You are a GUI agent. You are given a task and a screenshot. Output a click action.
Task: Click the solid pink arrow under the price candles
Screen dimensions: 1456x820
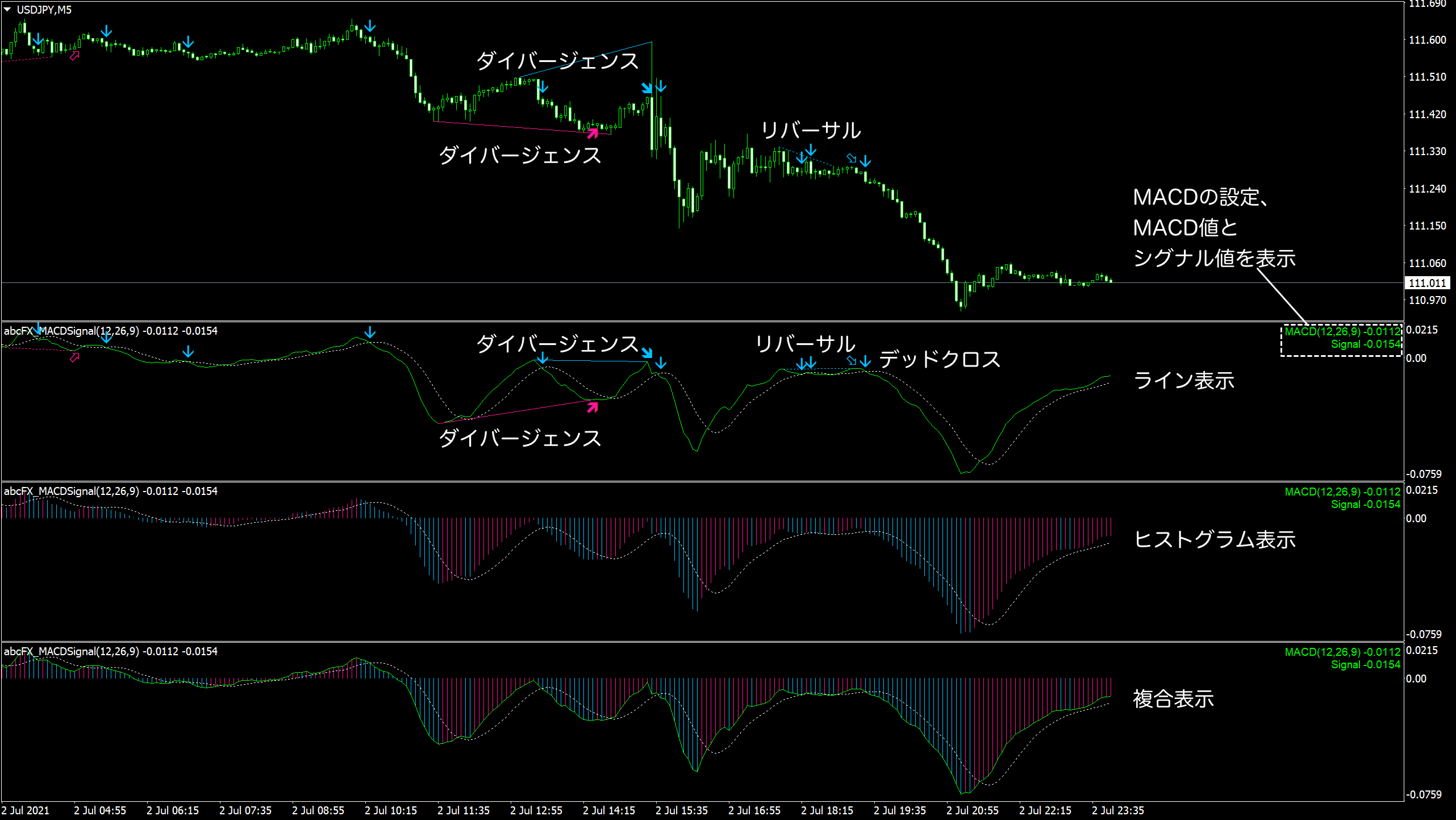click(x=593, y=133)
